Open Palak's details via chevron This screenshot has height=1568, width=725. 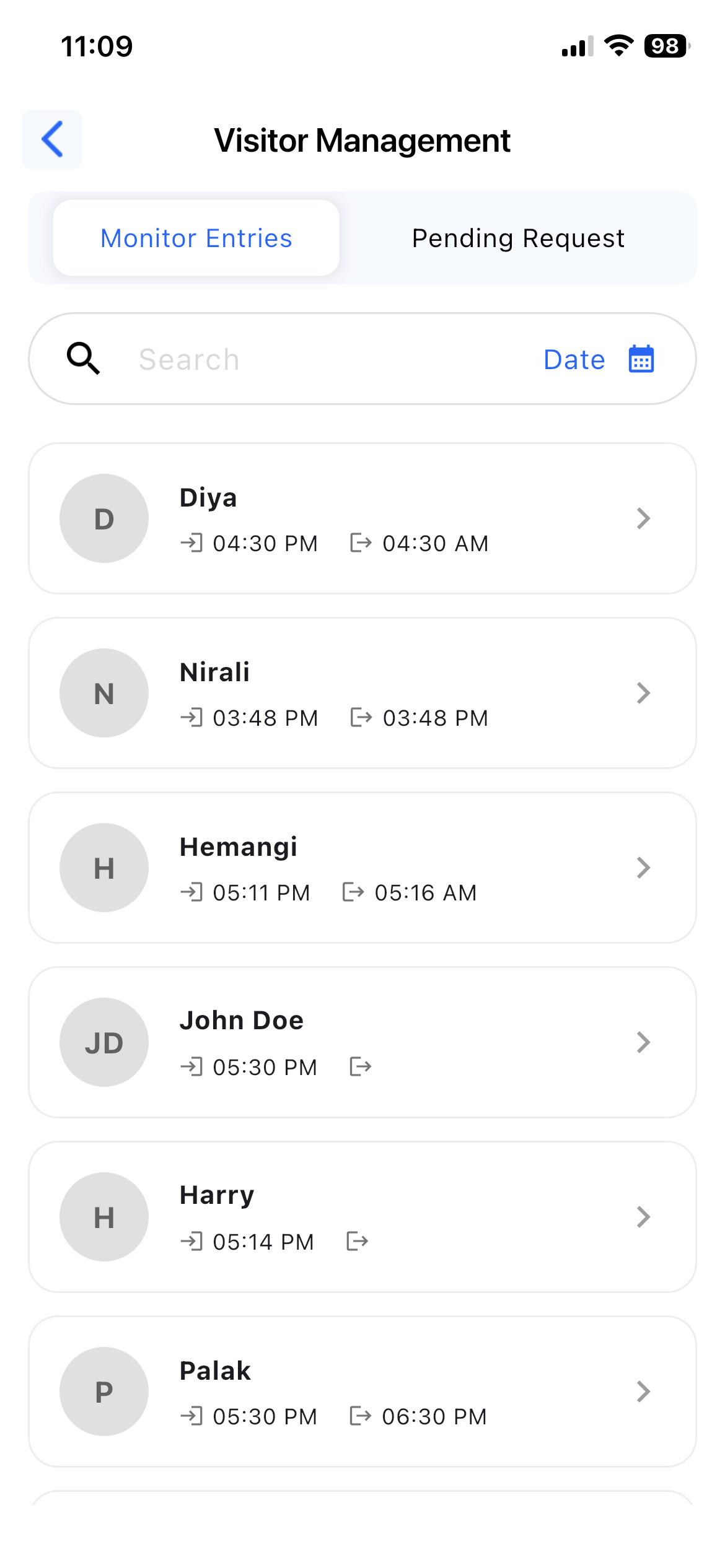point(643,1392)
